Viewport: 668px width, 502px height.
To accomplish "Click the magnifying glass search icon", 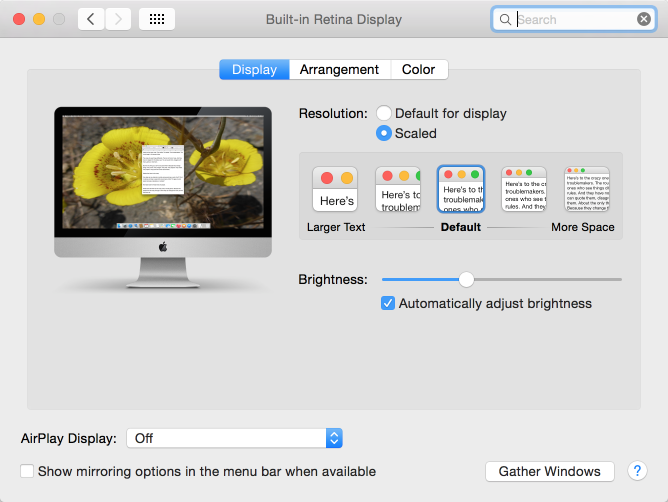I will coord(505,20).
